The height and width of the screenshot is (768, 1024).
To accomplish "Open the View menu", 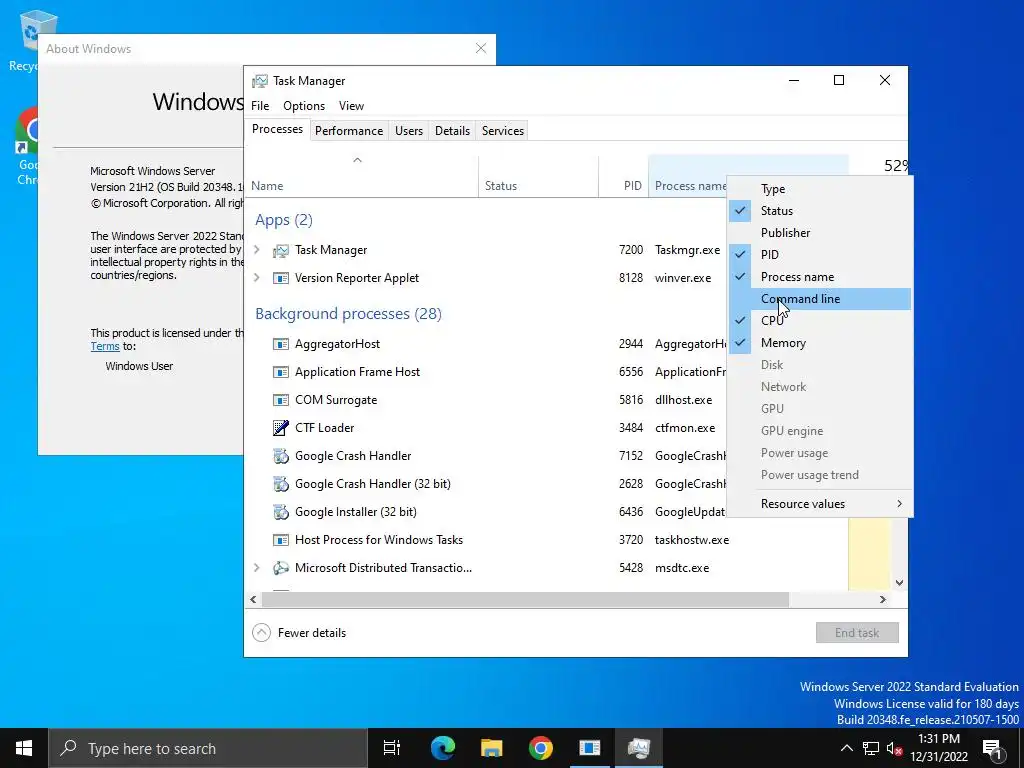I will click(351, 106).
